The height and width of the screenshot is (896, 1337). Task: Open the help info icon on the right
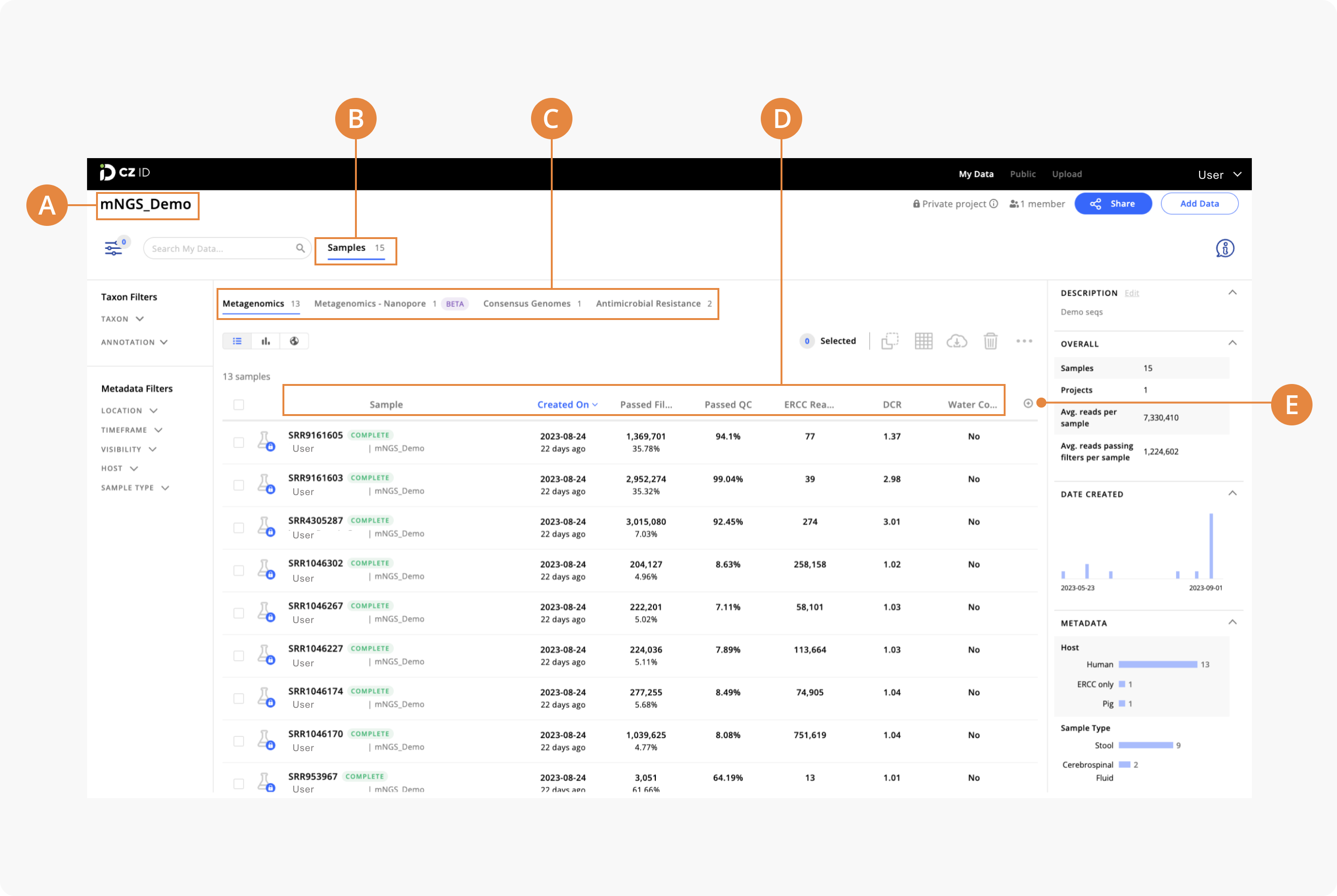[x=1226, y=248]
